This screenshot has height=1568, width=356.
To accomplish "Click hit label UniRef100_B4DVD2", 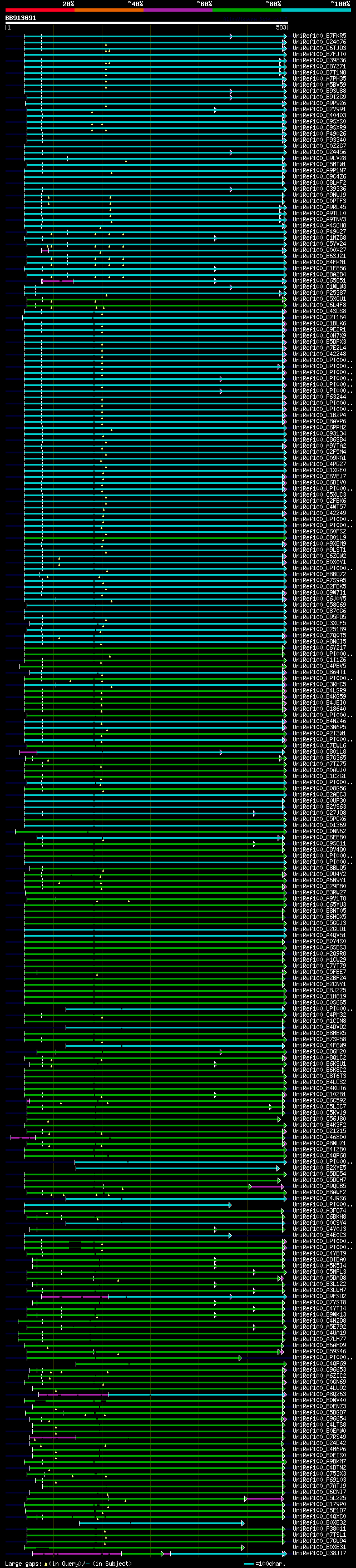I will pos(319,1027).
